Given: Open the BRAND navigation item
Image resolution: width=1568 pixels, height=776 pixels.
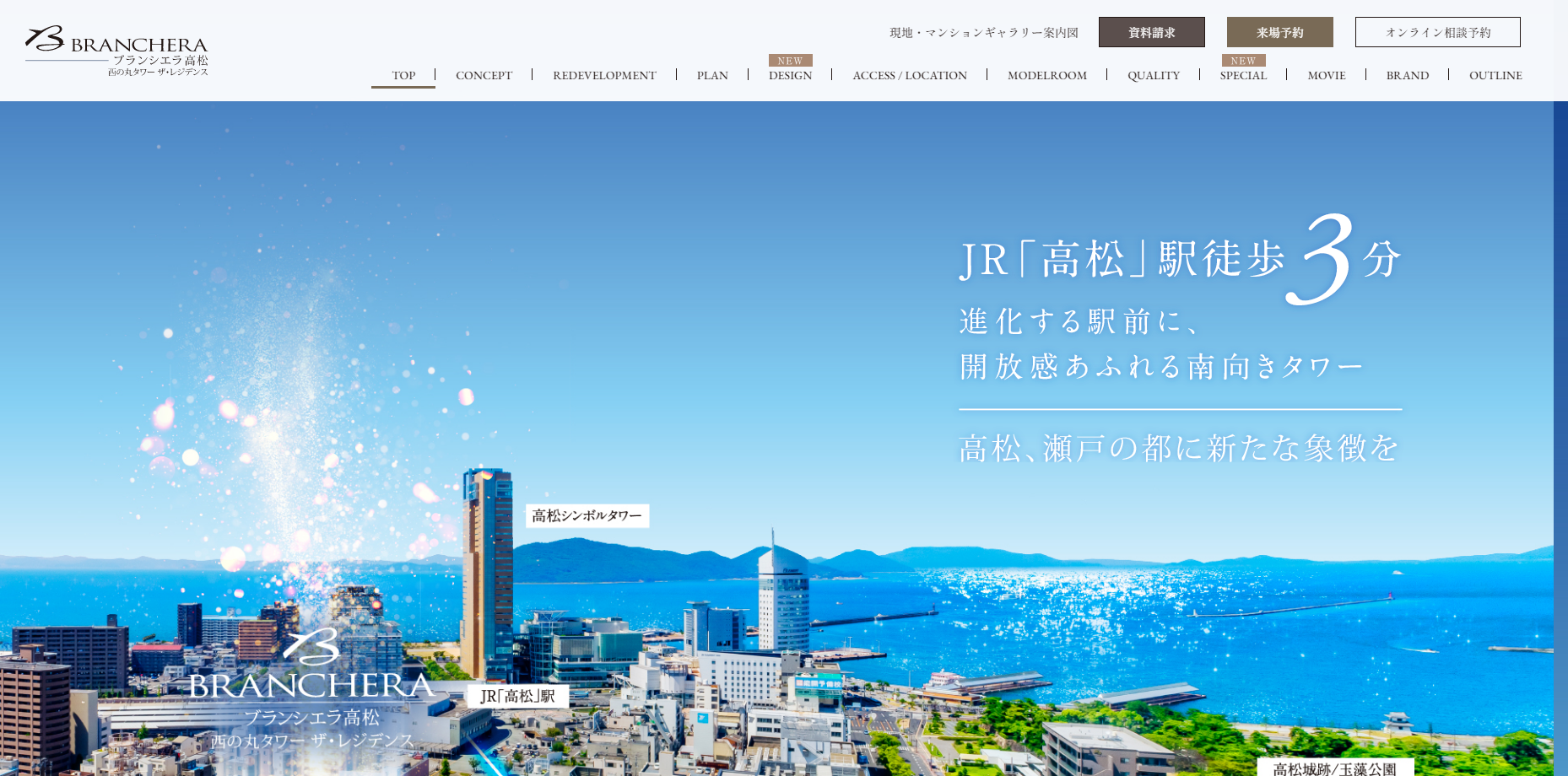Looking at the screenshot, I should coord(1408,75).
